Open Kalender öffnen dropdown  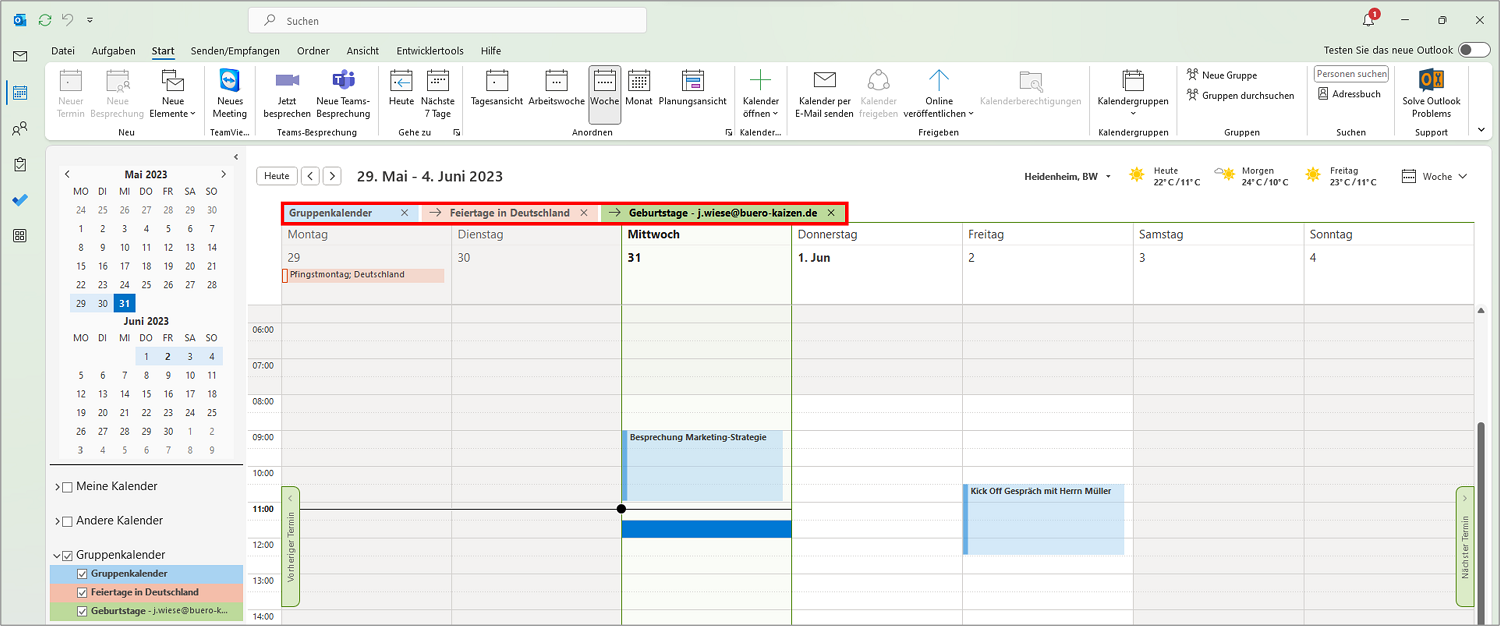coord(761,94)
